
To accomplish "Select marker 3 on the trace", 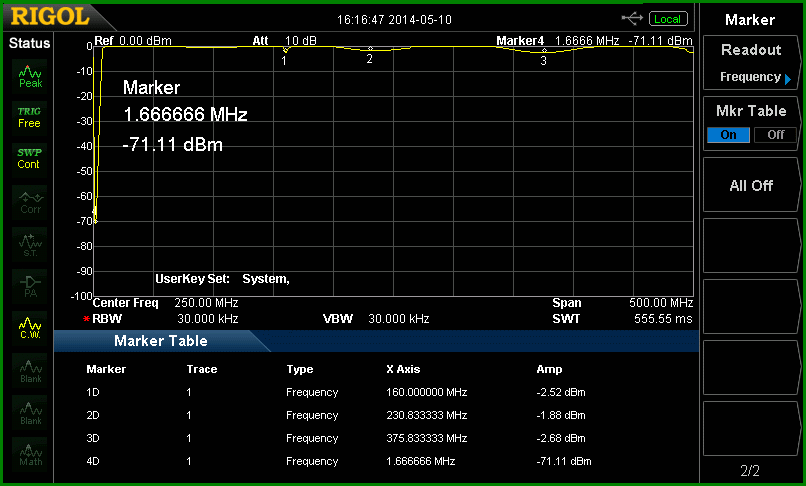I will point(544,51).
